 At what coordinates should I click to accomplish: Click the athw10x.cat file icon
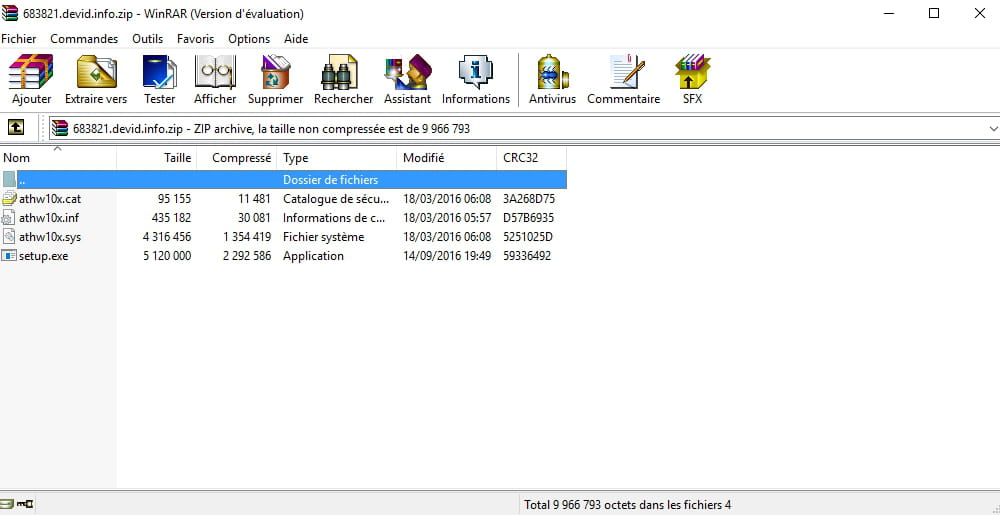tap(9, 198)
